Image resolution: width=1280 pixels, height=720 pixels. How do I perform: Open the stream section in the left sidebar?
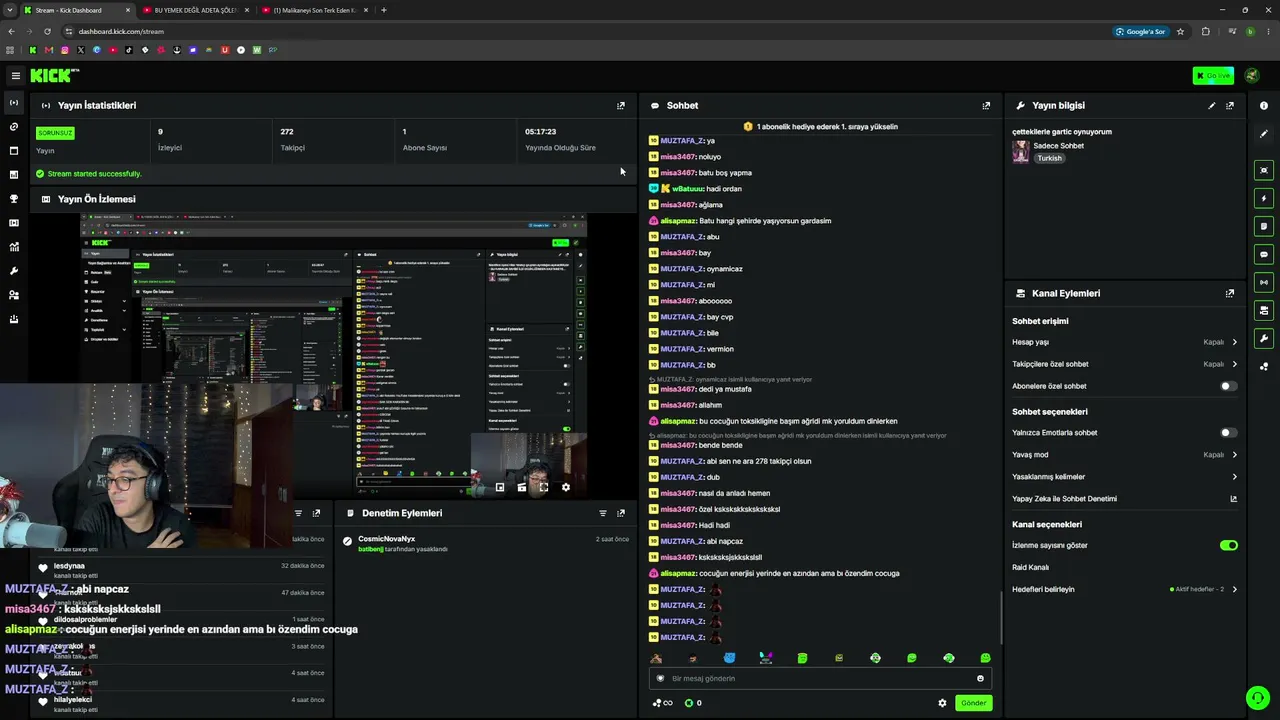(x=14, y=103)
